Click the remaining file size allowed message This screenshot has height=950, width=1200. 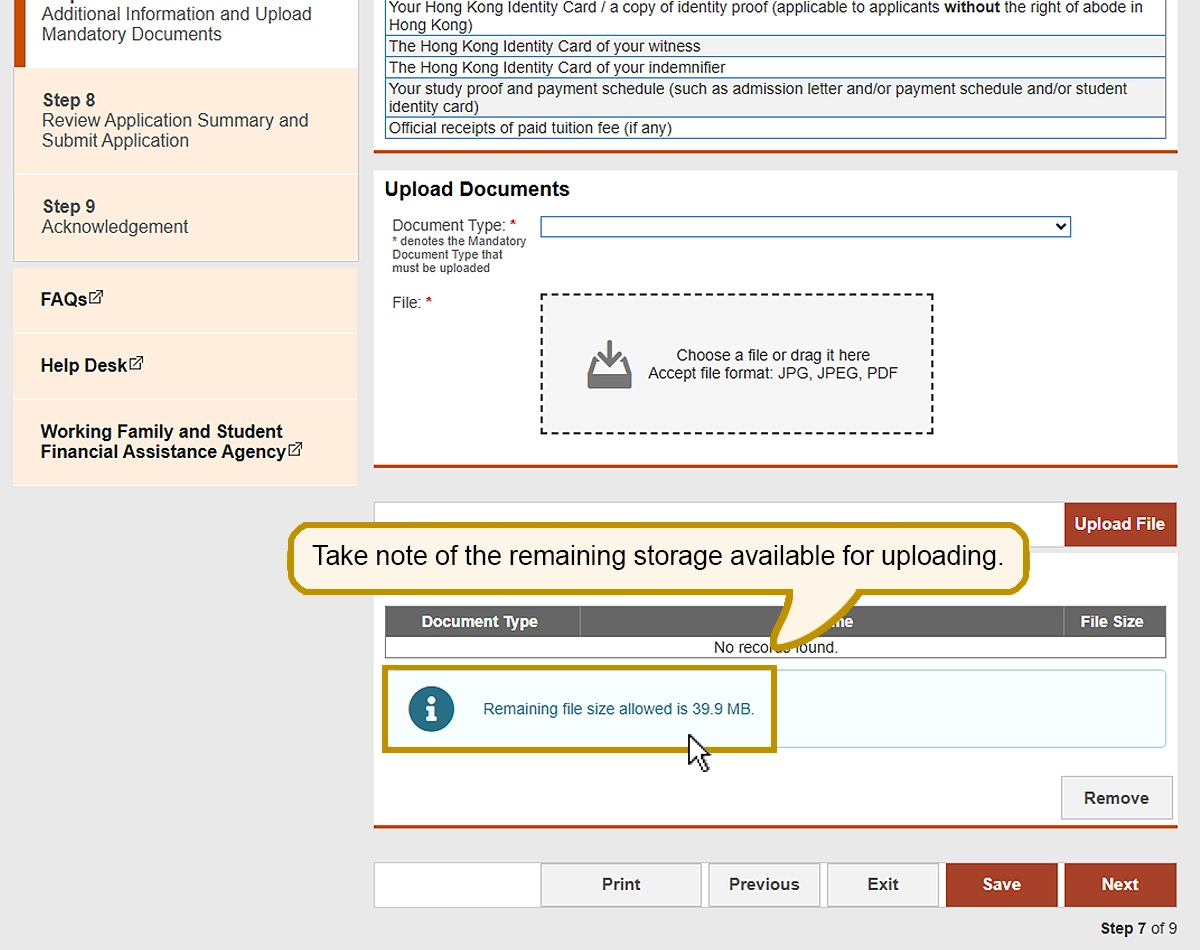[x=618, y=709]
